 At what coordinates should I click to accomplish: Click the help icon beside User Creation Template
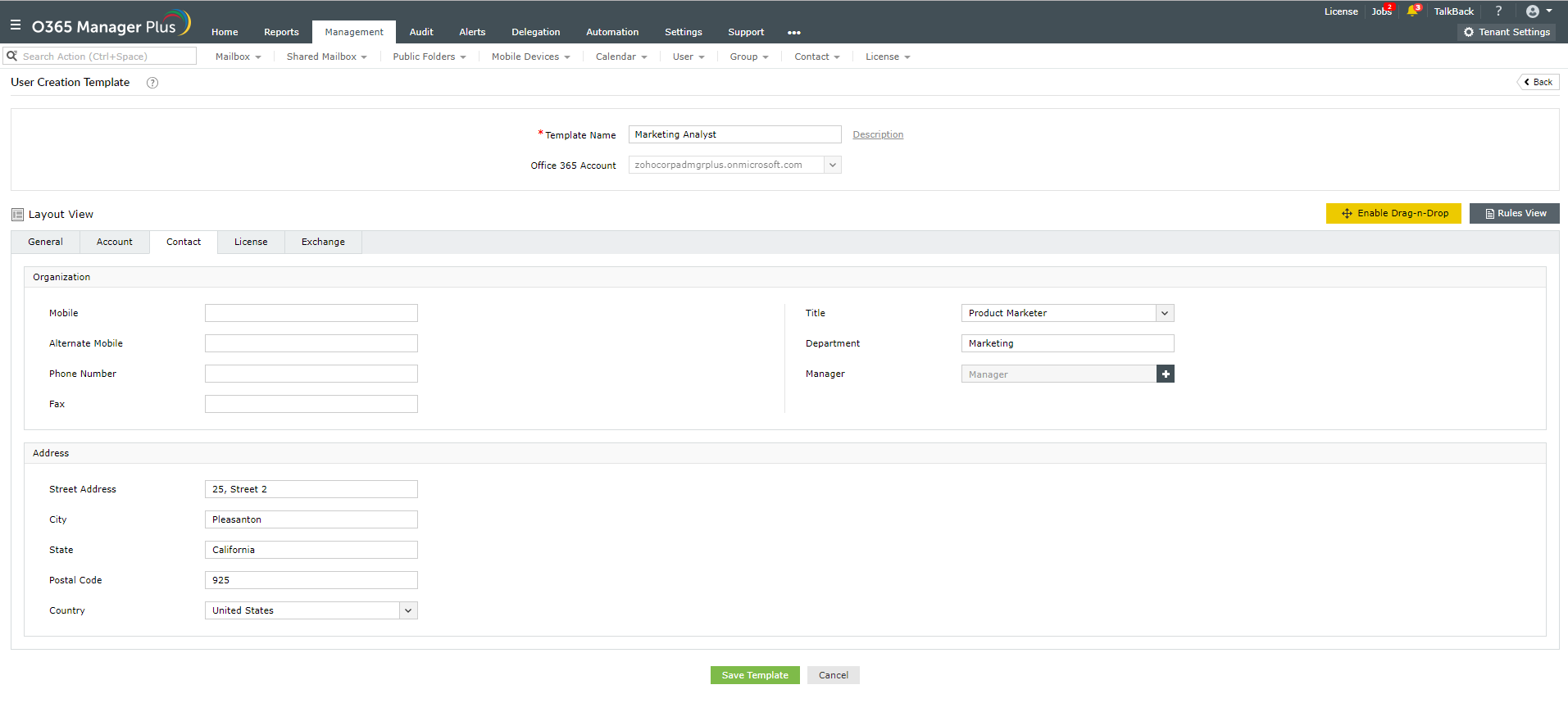[x=152, y=83]
